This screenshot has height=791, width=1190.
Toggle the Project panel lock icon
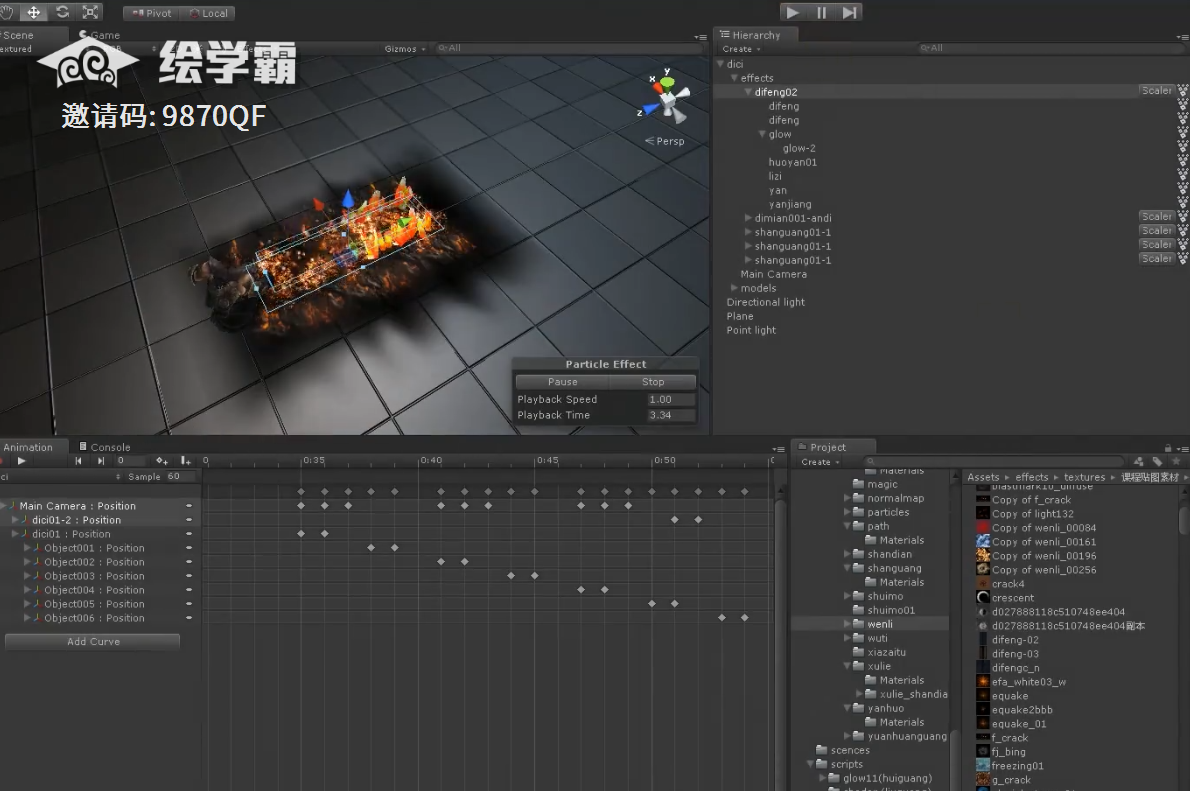[x=1167, y=448]
